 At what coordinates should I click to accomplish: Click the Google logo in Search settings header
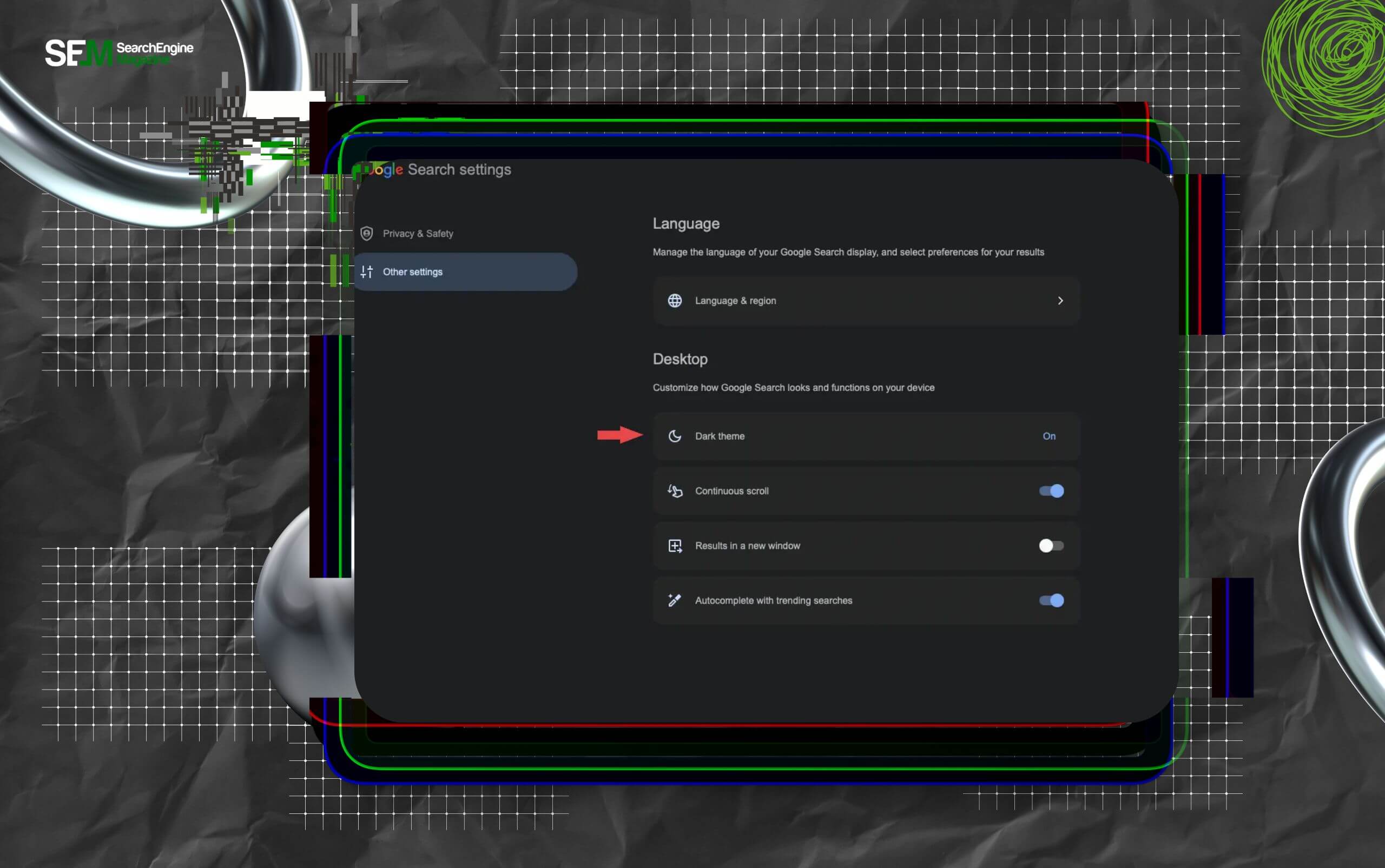[x=382, y=169]
